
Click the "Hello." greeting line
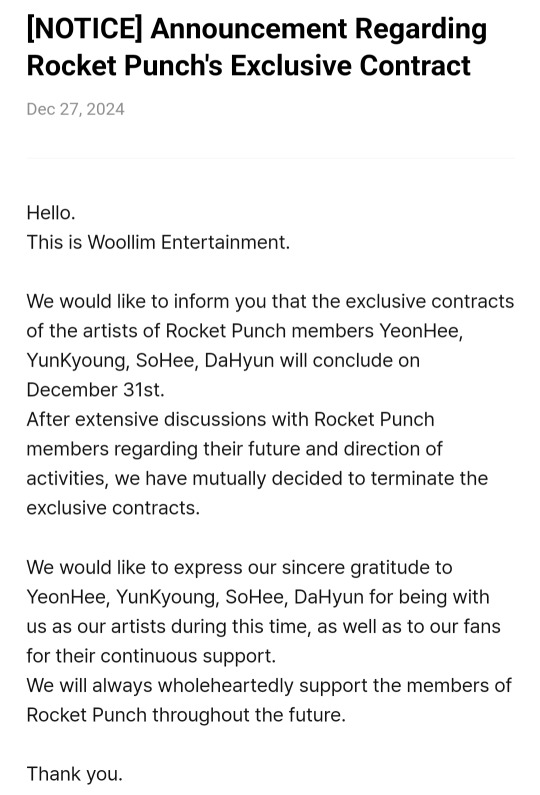[x=51, y=213]
